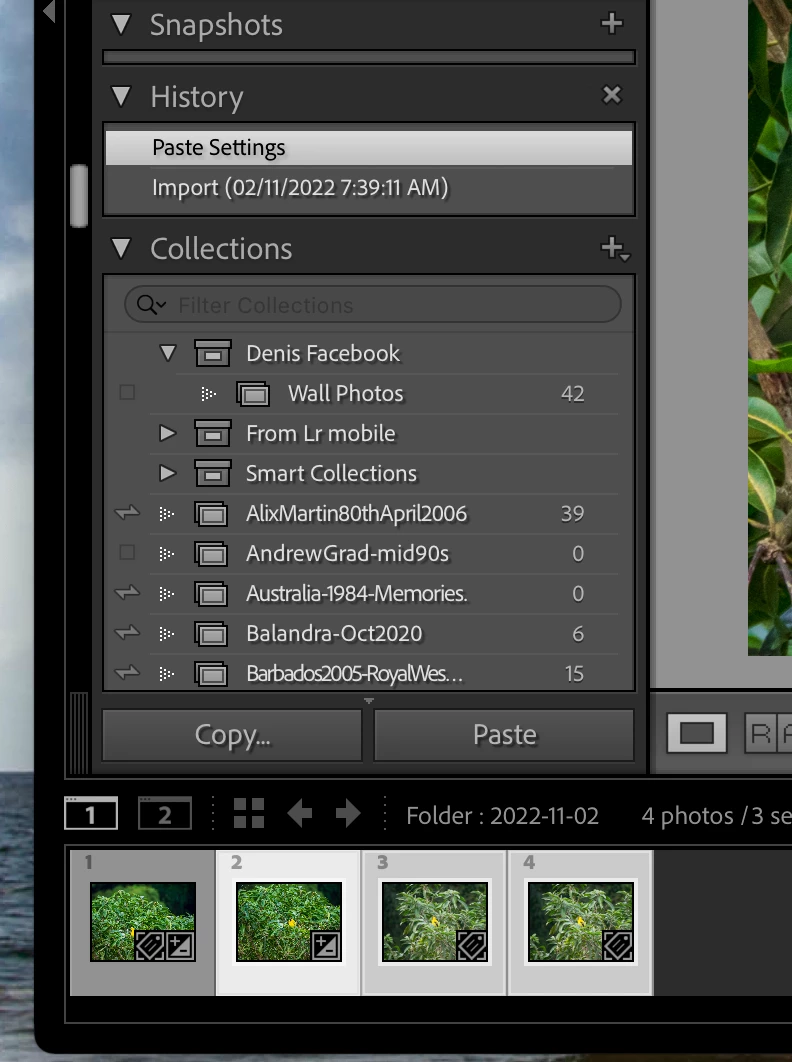
Task: Select the Import history step
Action: 369,188
